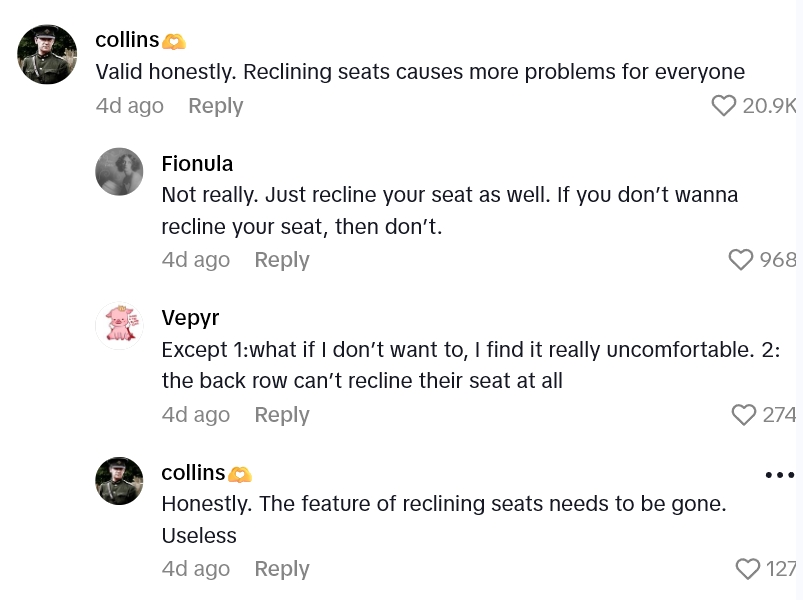This screenshot has width=803, height=600.
Task: Open collins' profile via username
Action: point(127,40)
